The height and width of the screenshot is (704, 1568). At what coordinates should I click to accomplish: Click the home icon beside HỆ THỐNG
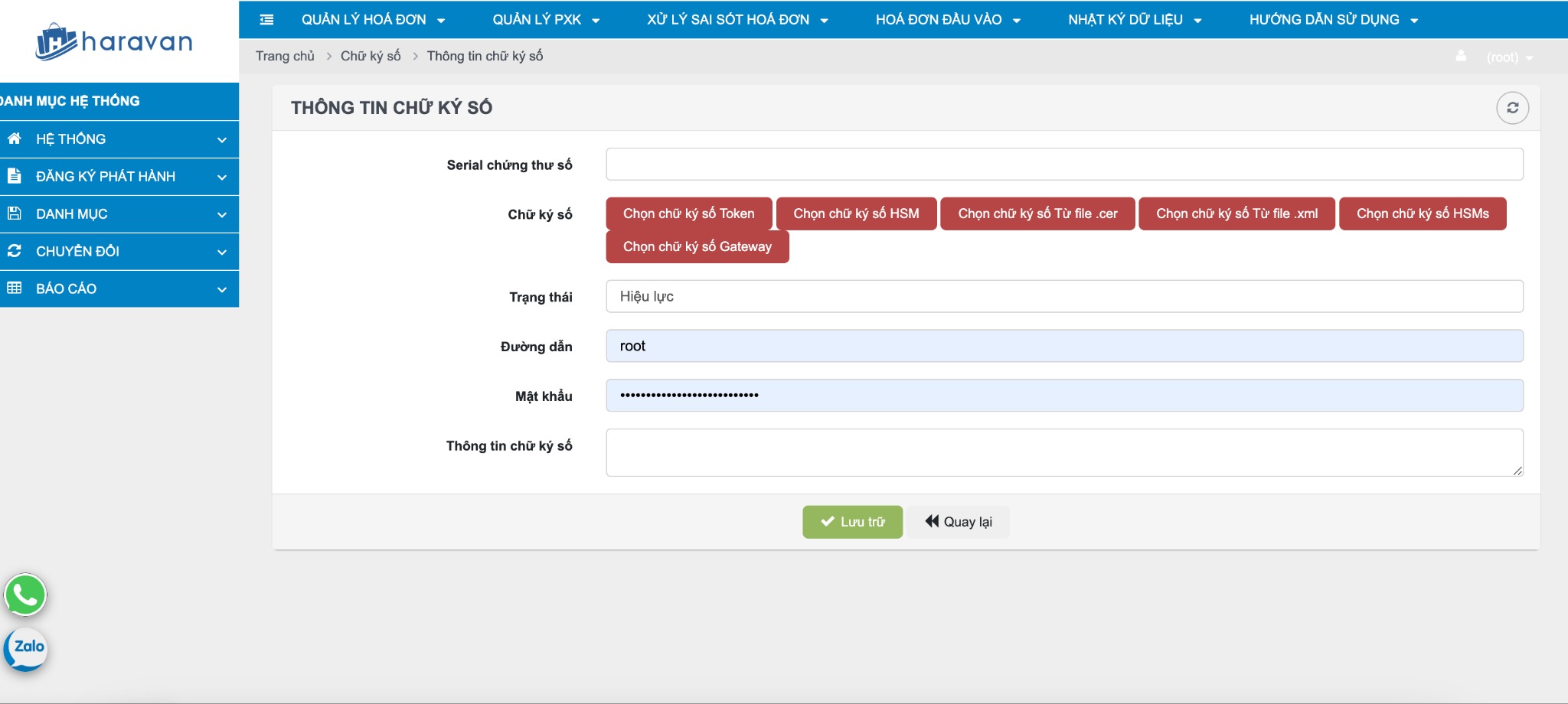15,139
